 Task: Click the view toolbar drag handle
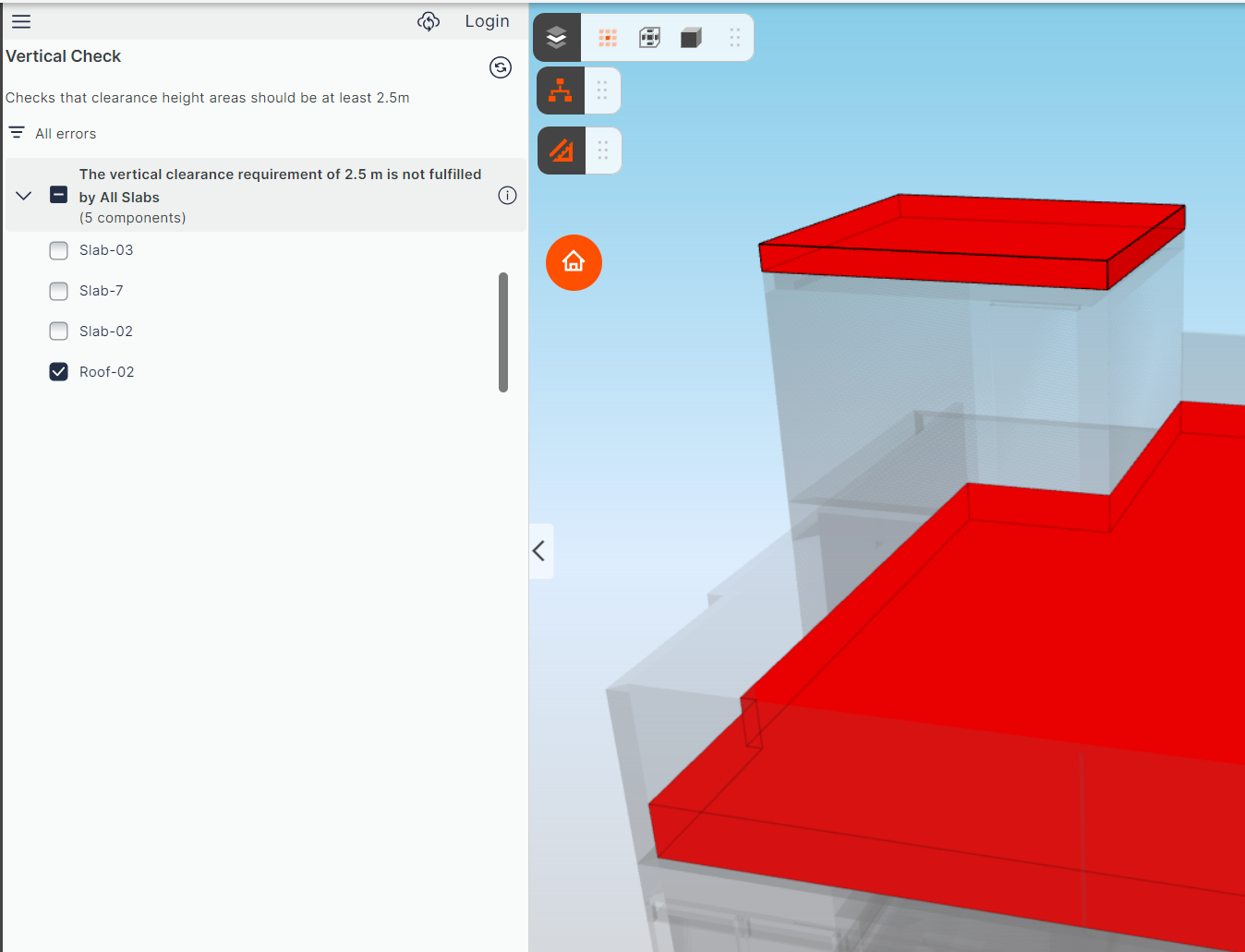coord(735,38)
